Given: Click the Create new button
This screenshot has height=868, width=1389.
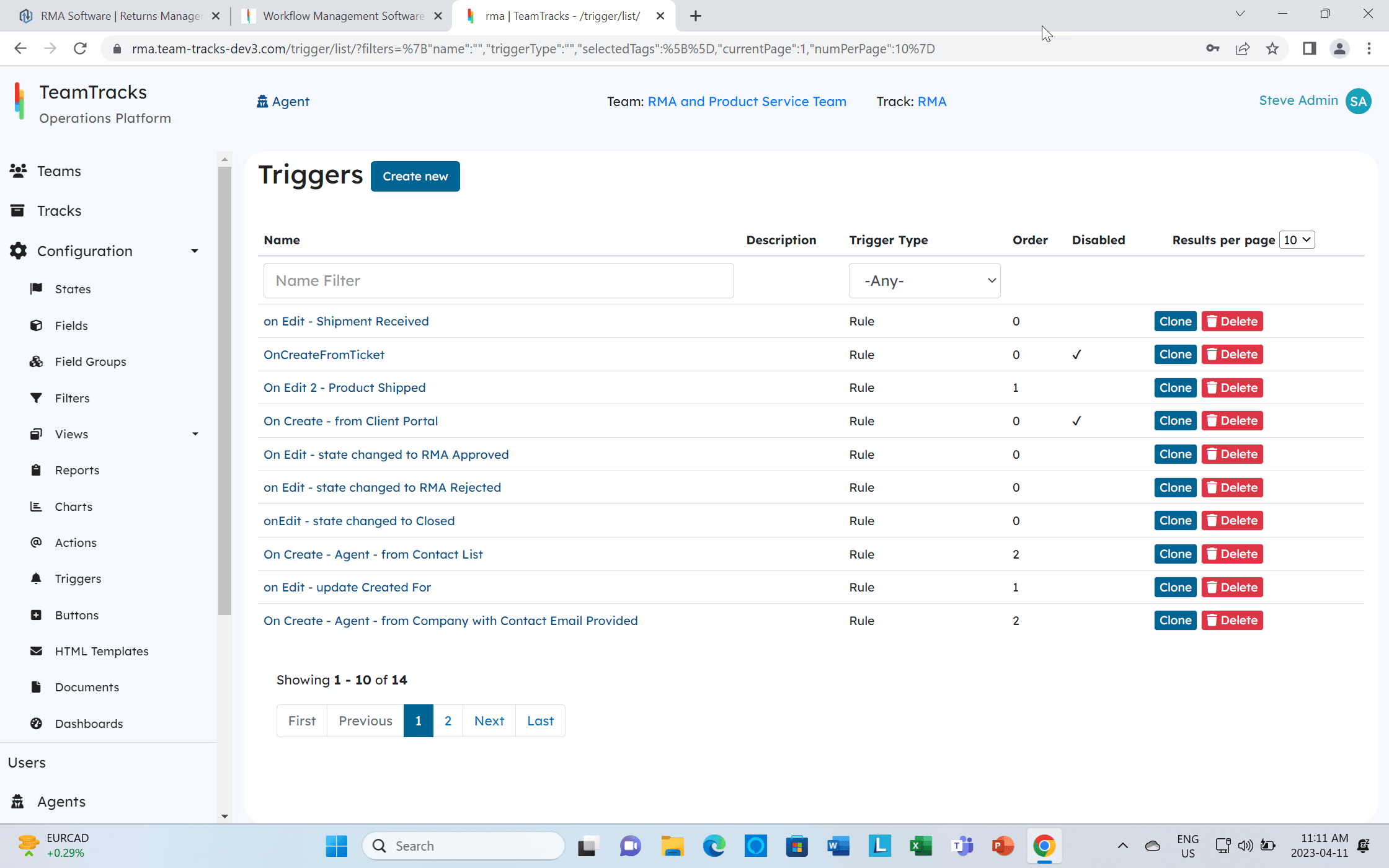Looking at the screenshot, I should 415,177.
